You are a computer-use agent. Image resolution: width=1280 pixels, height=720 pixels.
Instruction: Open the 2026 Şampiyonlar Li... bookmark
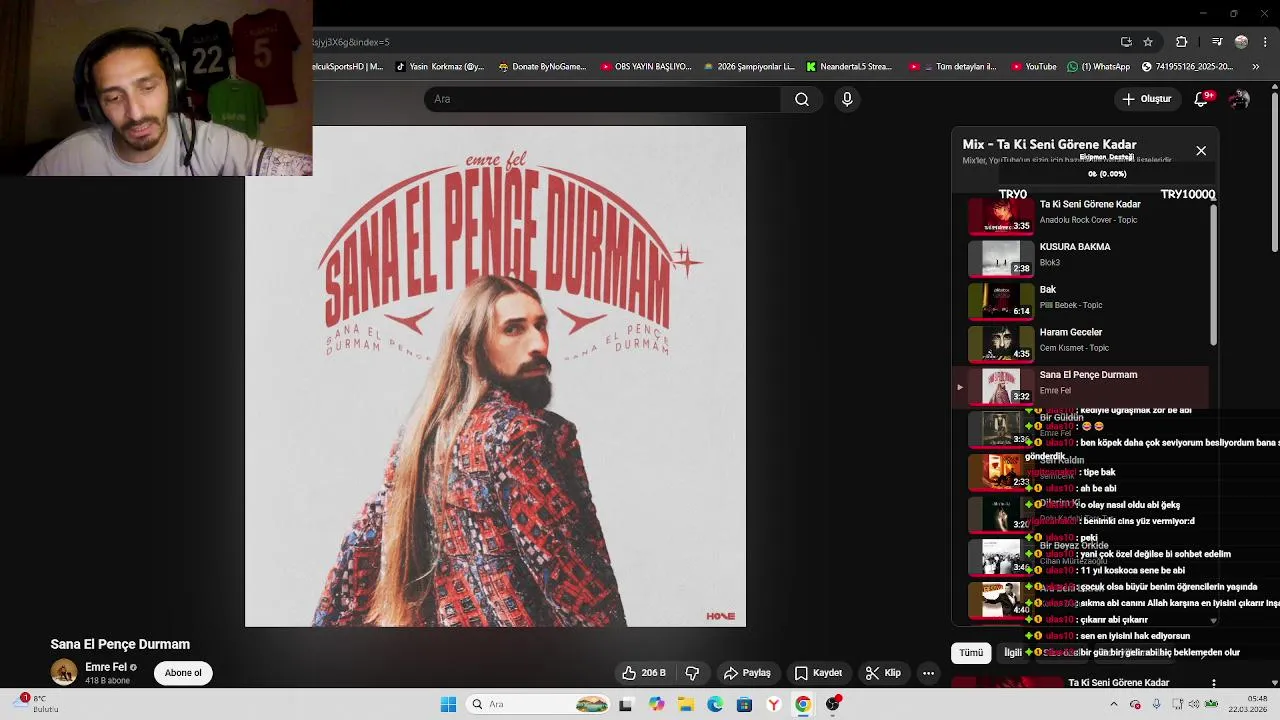749,67
